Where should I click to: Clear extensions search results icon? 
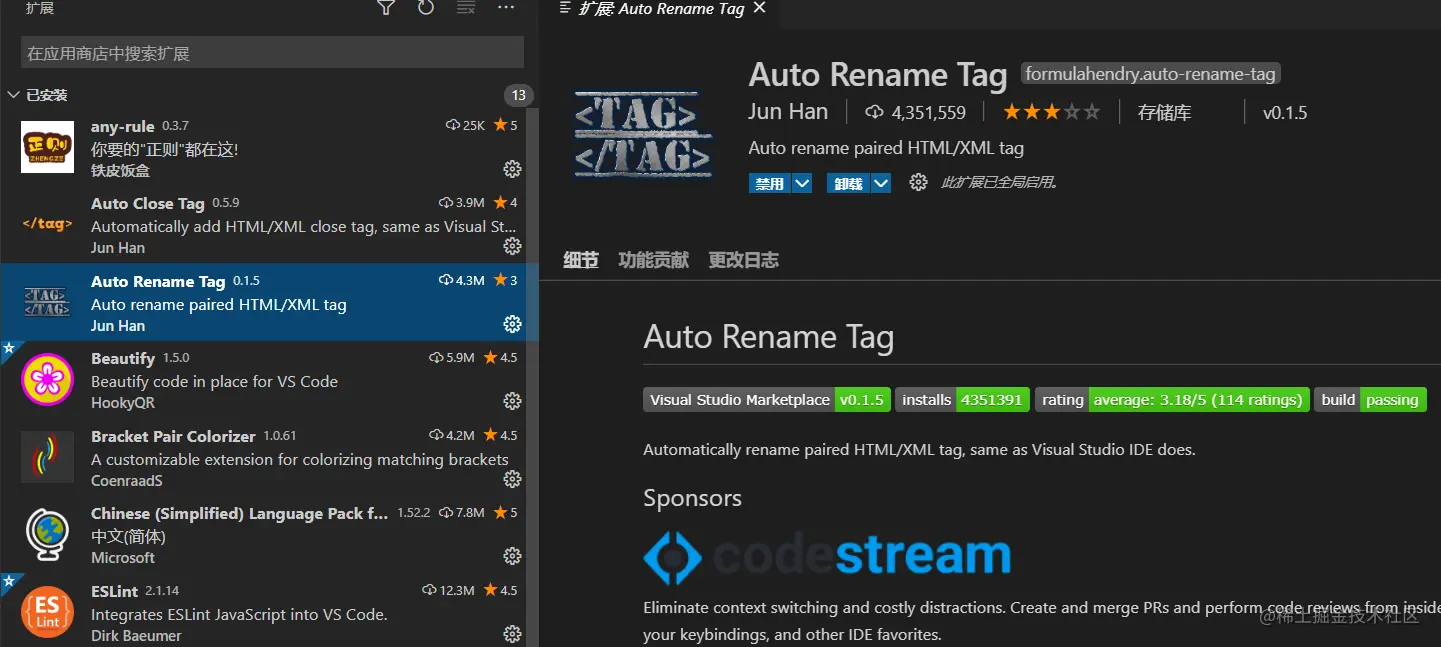(x=466, y=8)
